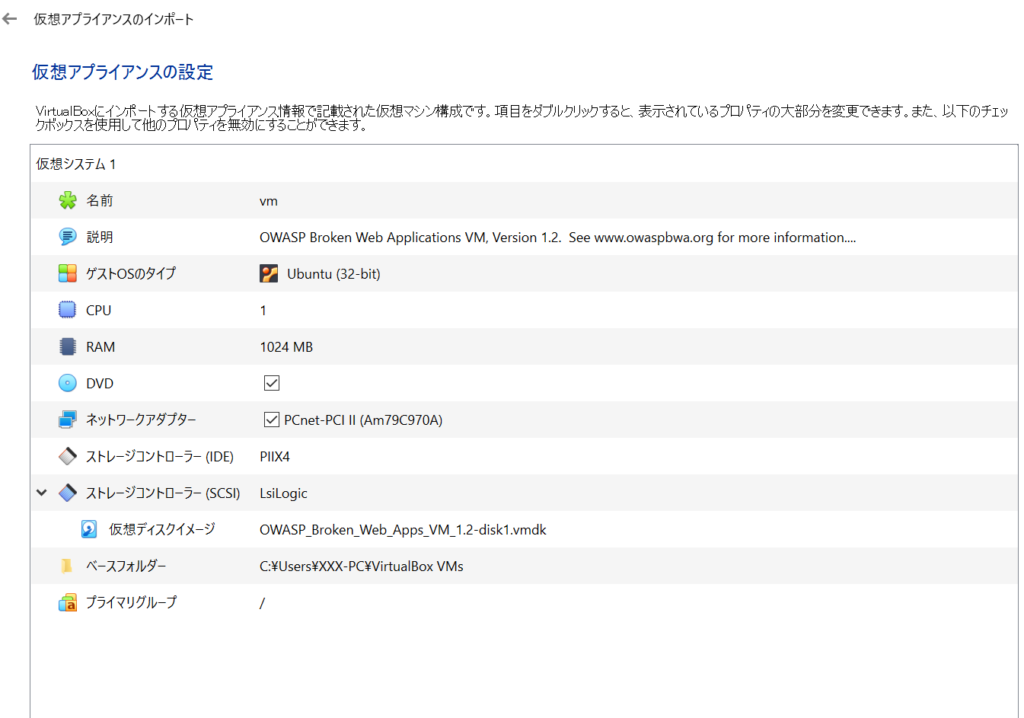Click the back arrow at top left
The width and height of the screenshot is (1024, 718).
(x=10, y=18)
